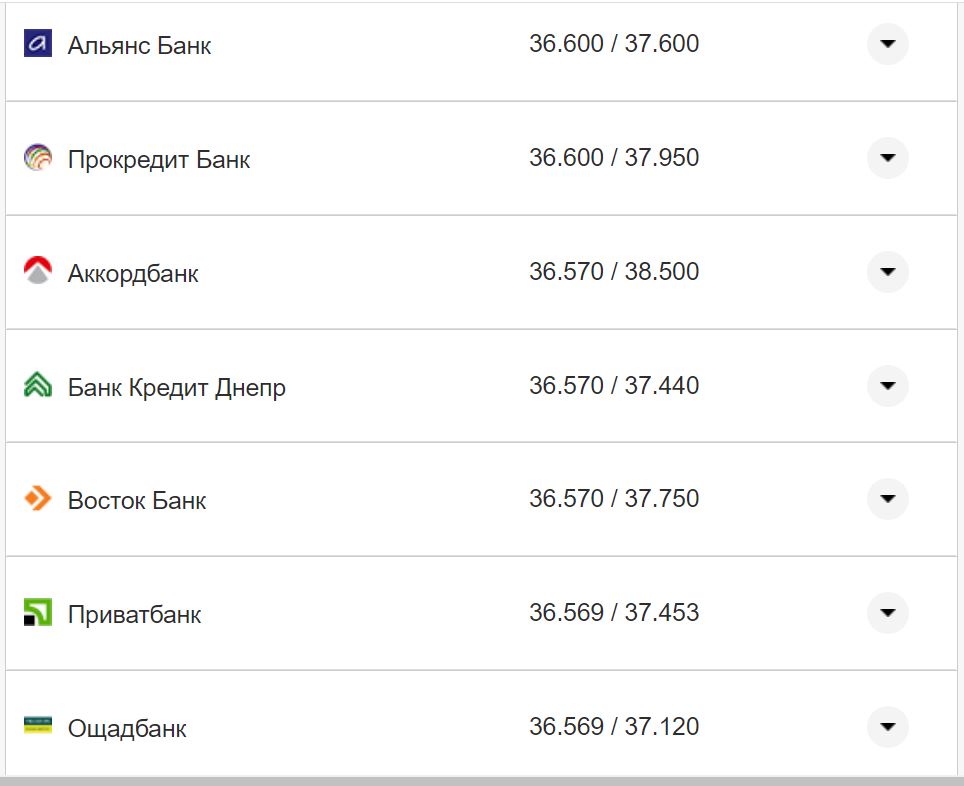Screen dimensions: 964x786
Task: Expand the Прокредит Банк rate details
Action: point(887,158)
